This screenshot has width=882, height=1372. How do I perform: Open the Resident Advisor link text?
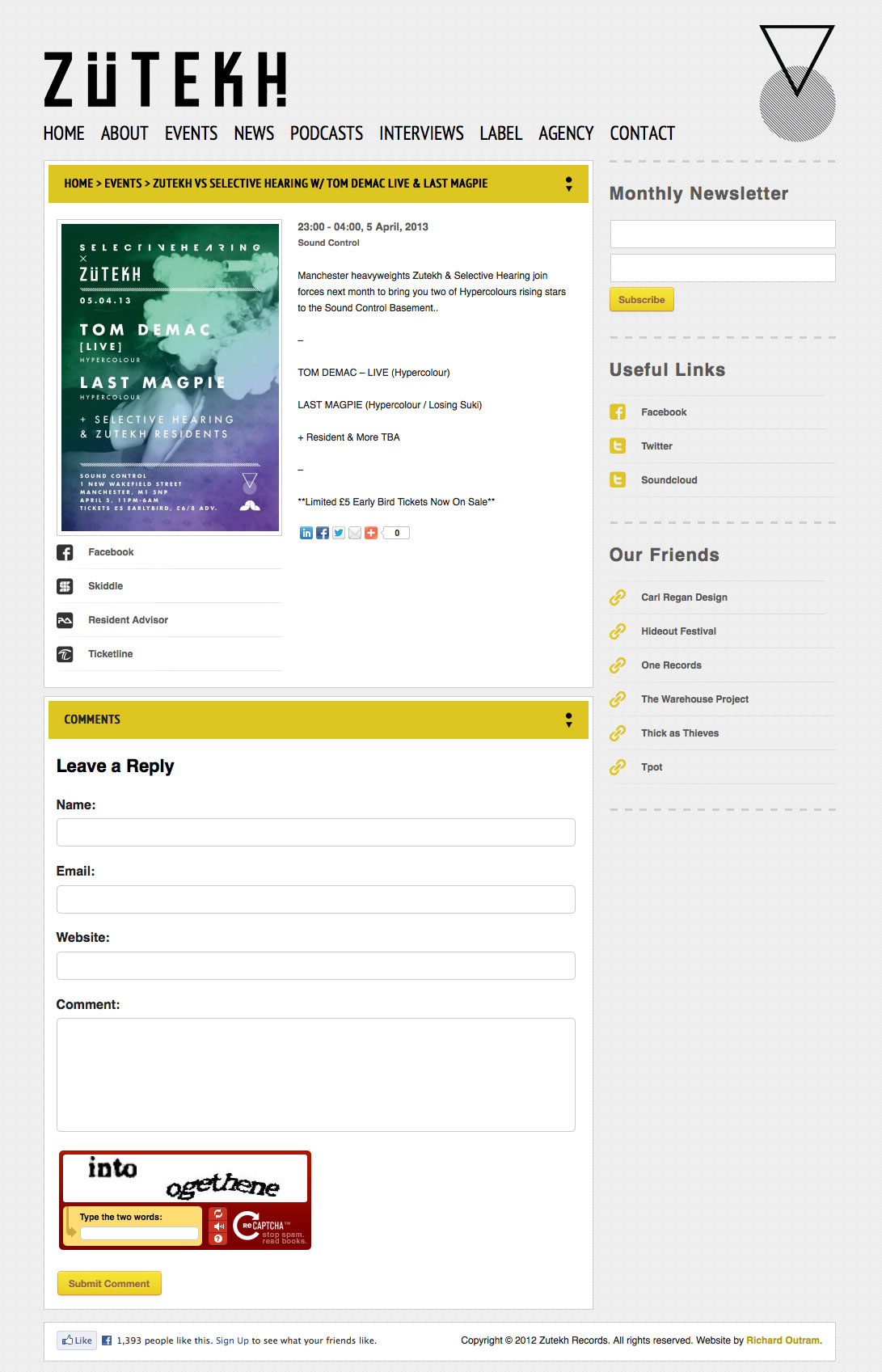[x=129, y=620]
